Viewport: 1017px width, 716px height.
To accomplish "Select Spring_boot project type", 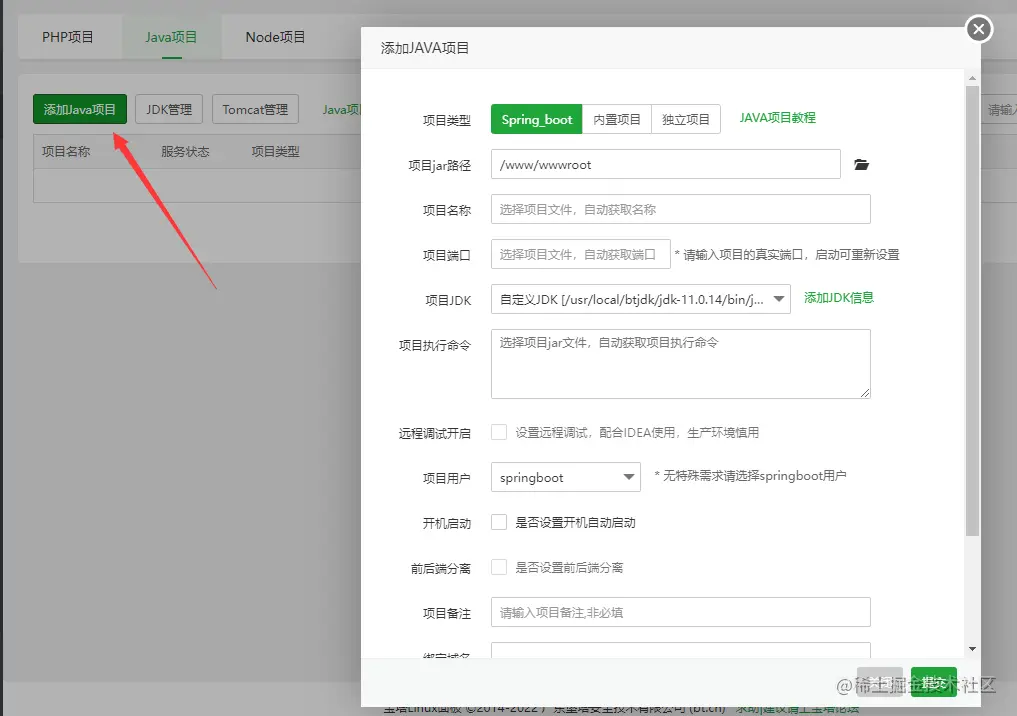I will (x=536, y=119).
